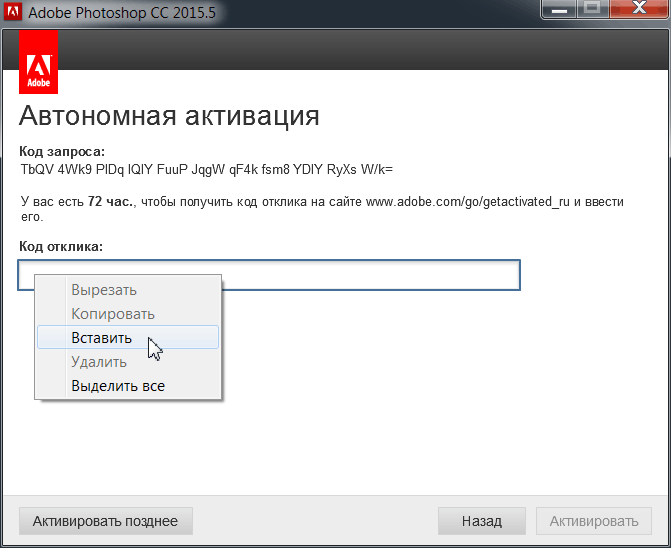Select Выделить все in the context menu
The image size is (671, 548).
[128, 386]
